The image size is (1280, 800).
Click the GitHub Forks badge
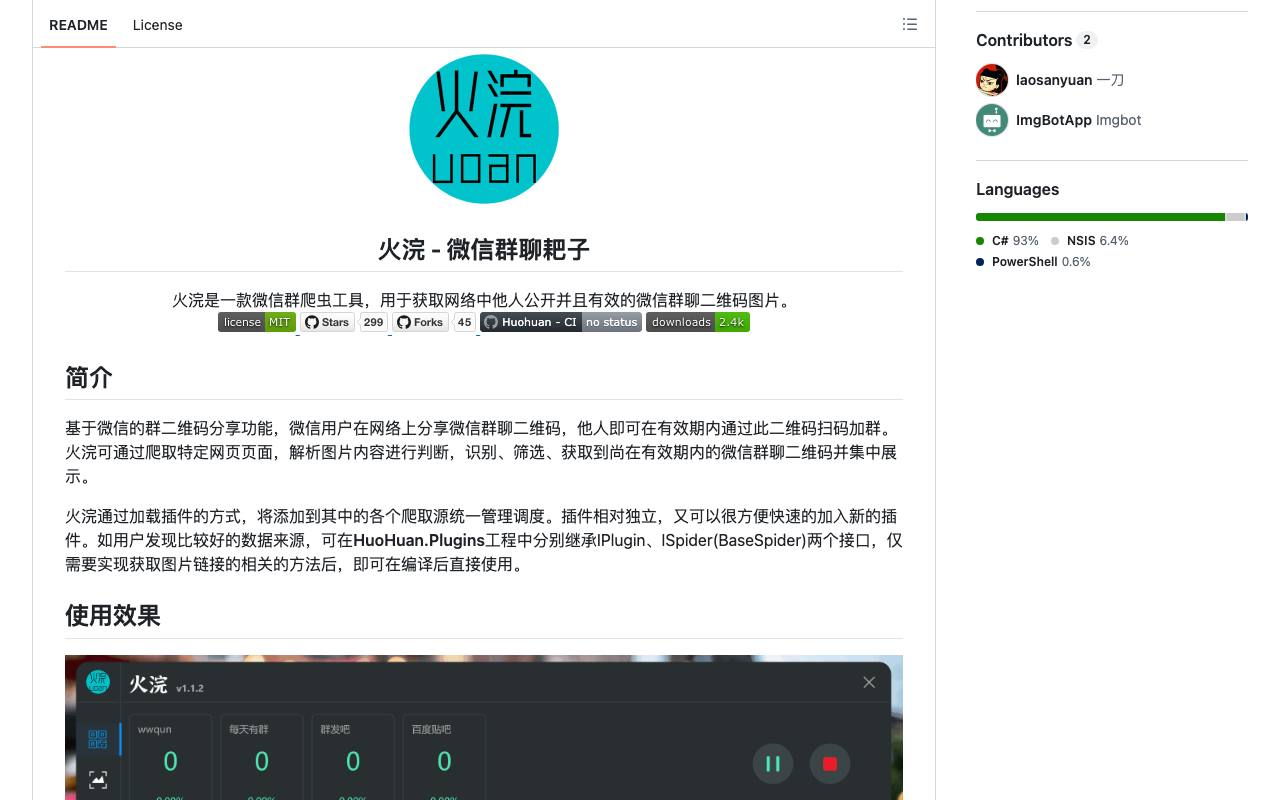click(420, 322)
